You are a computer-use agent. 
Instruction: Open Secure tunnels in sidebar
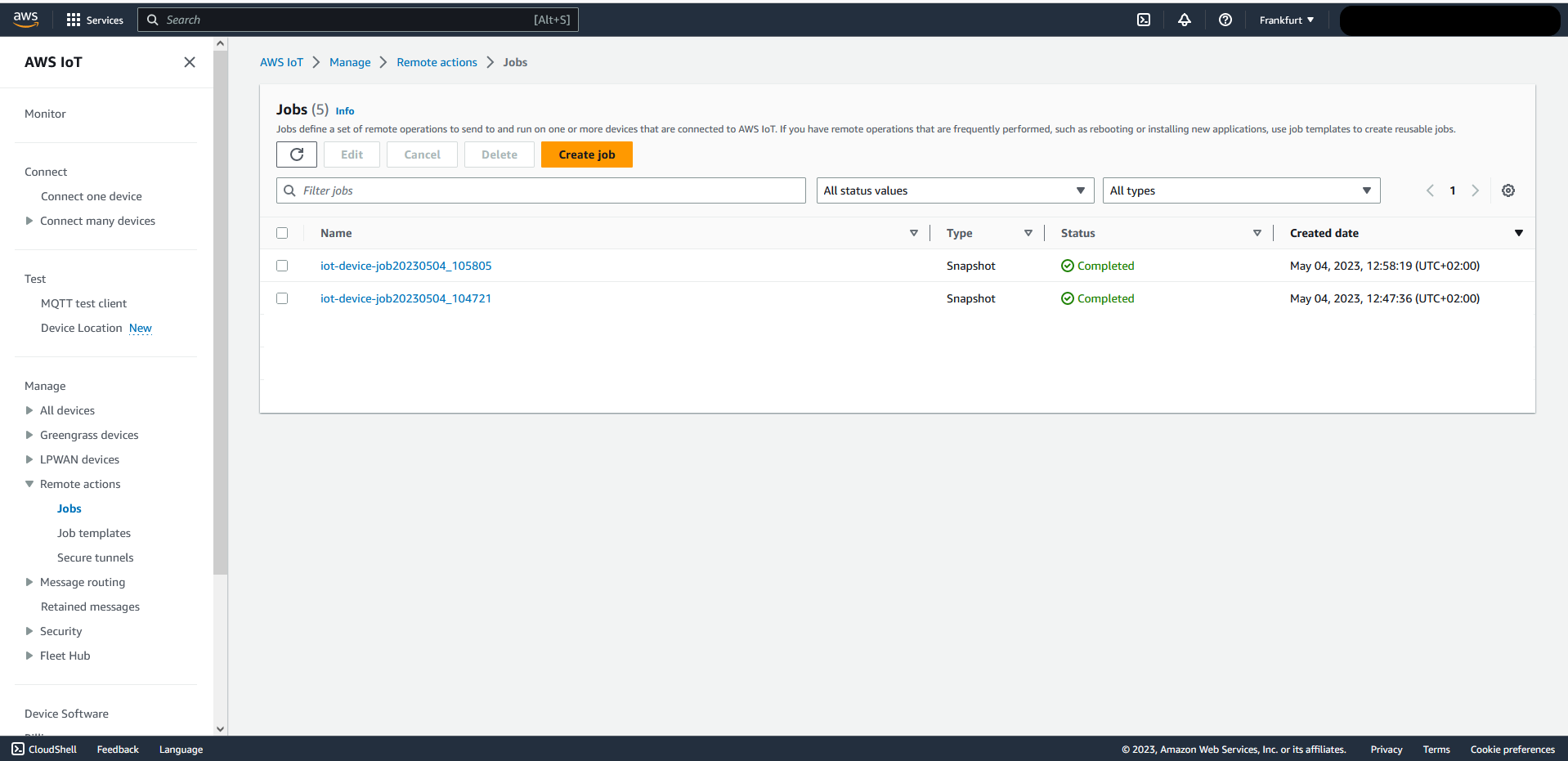95,557
